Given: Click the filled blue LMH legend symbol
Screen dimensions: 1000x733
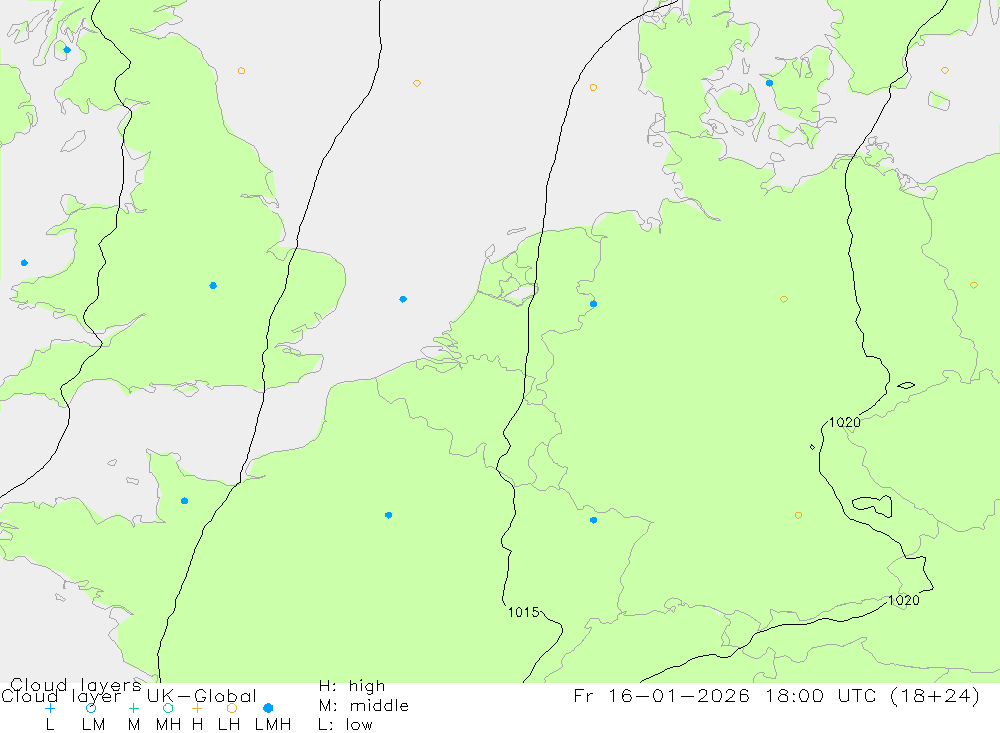Looking at the screenshot, I should pyautogui.click(x=268, y=708).
